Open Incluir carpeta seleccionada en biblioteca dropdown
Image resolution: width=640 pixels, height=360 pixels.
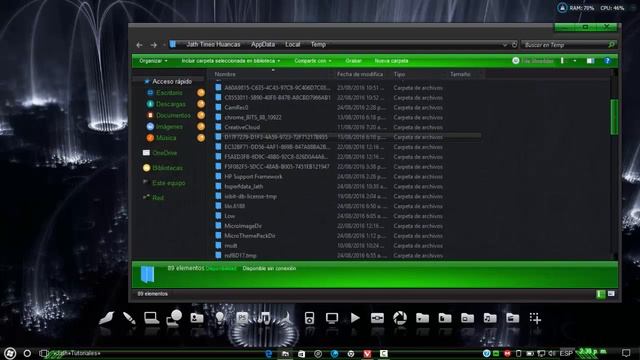point(231,61)
